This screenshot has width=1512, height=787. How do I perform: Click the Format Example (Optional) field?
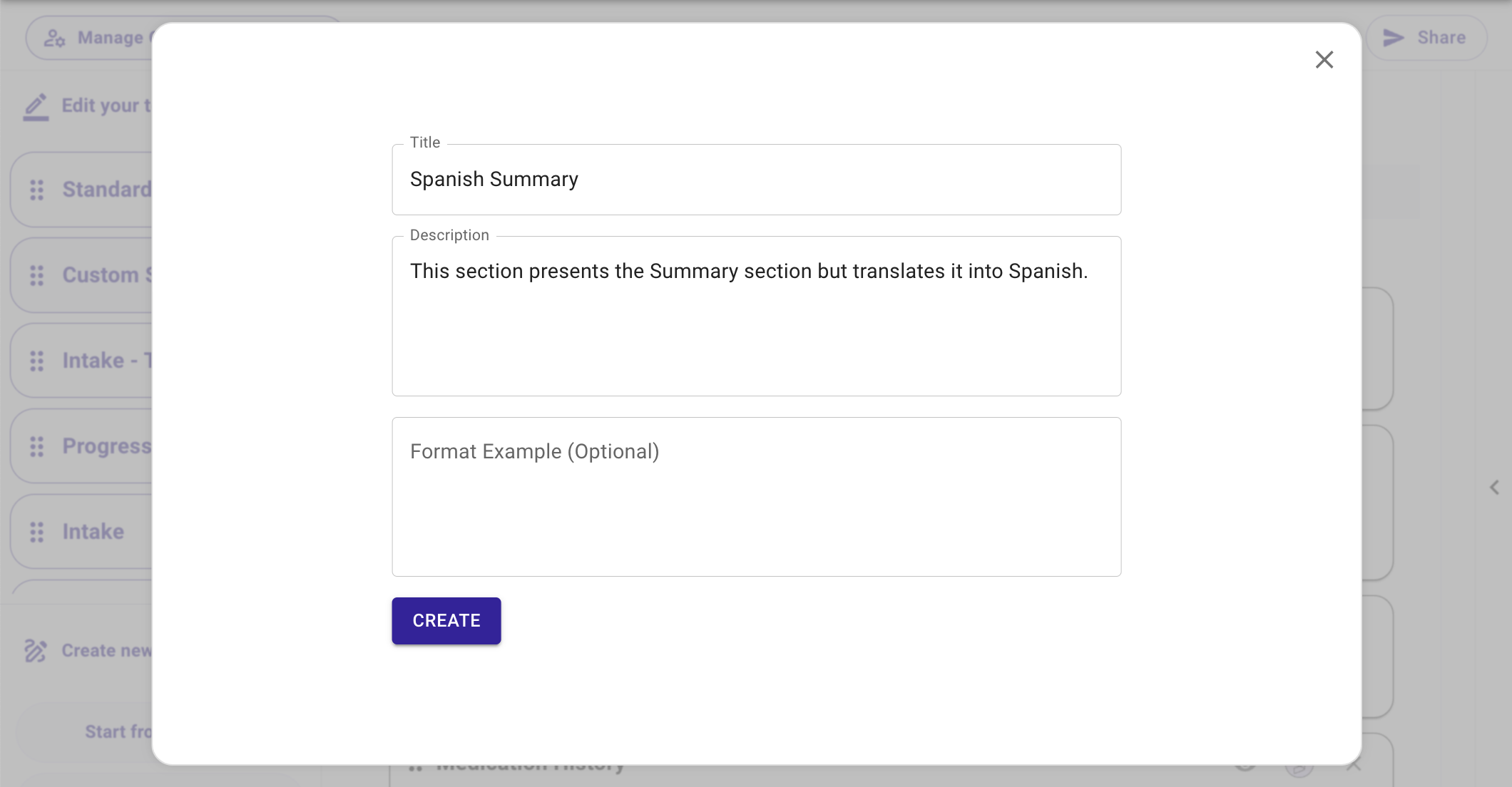pyautogui.click(x=757, y=497)
